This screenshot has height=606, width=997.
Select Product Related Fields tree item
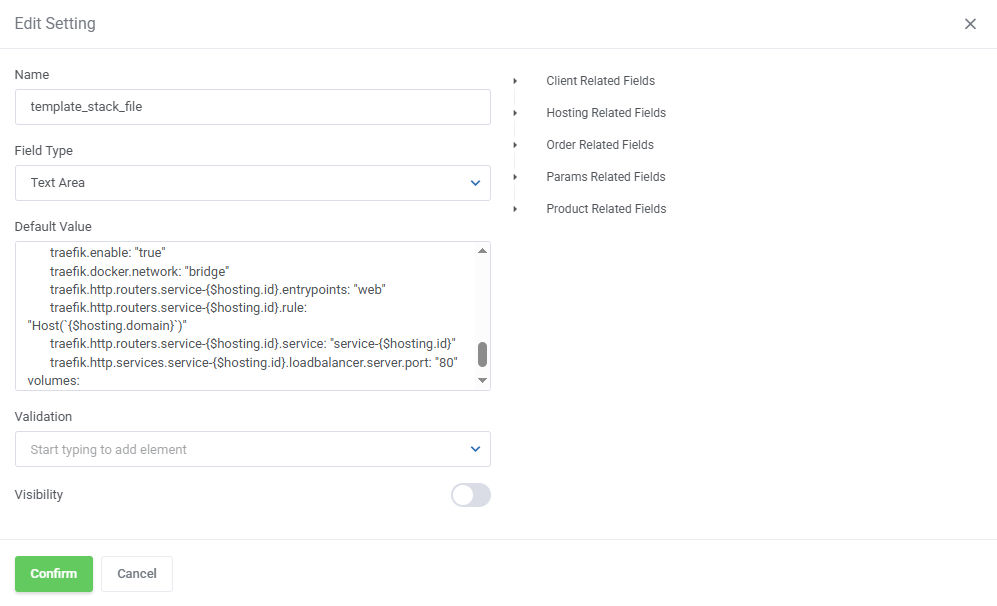pos(606,209)
